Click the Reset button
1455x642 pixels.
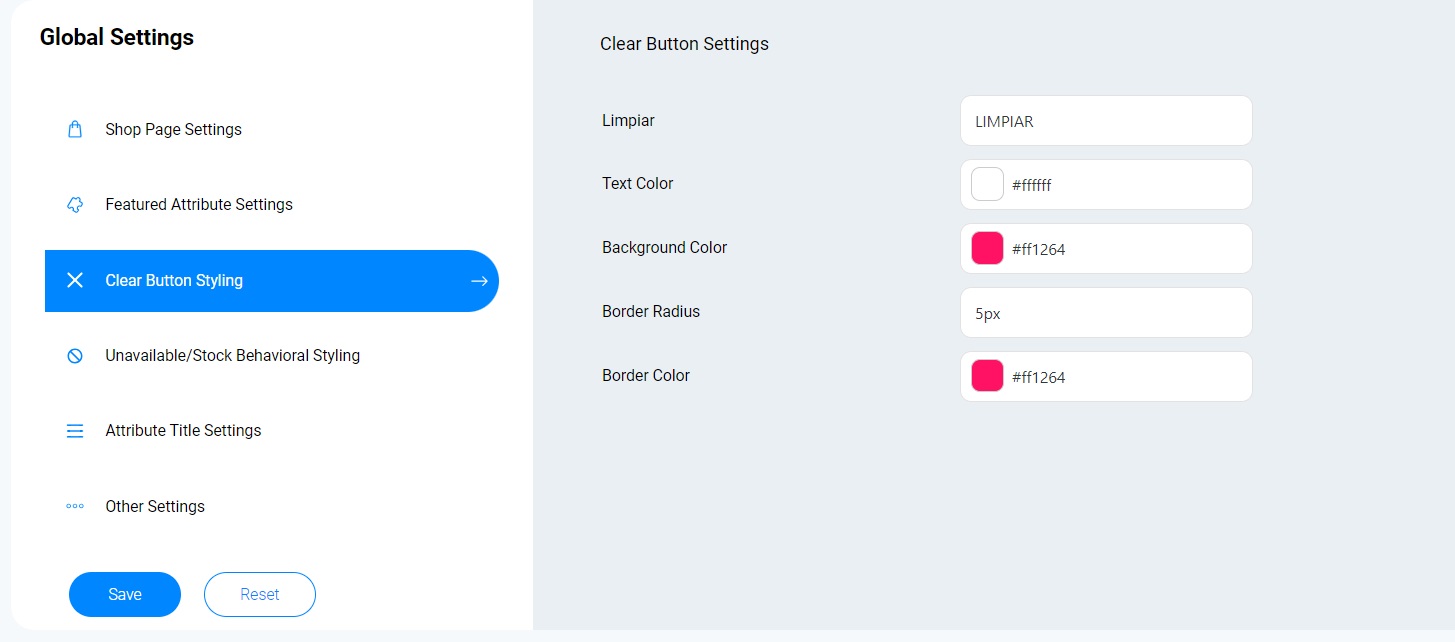260,595
